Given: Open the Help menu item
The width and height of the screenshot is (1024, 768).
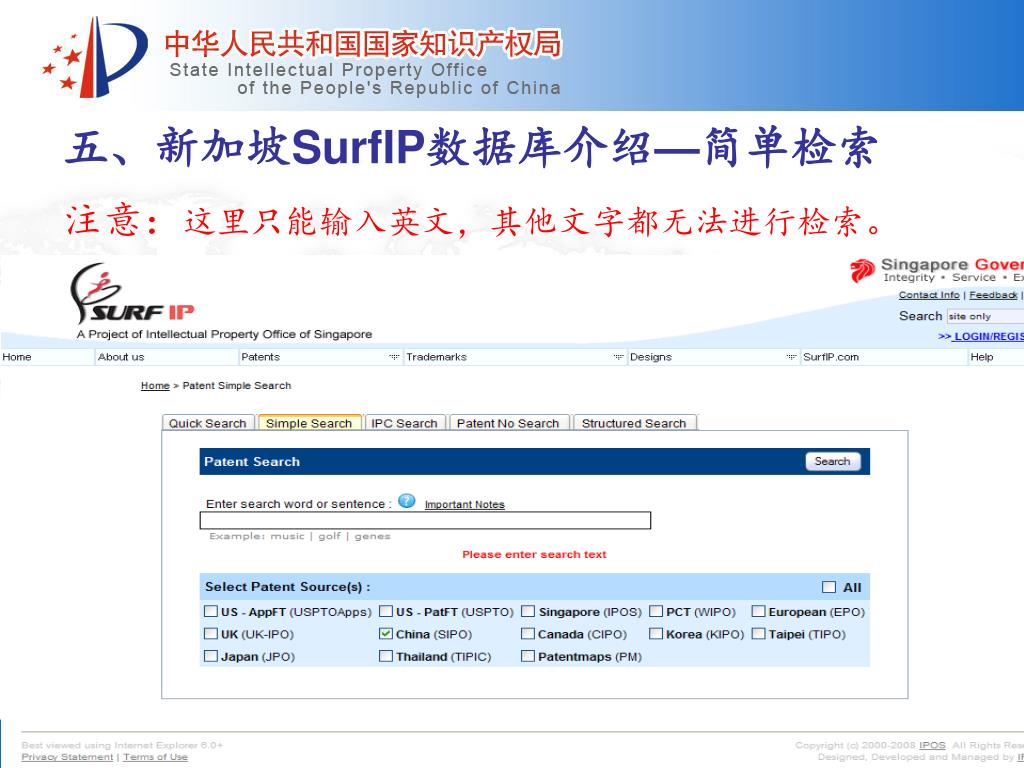Looking at the screenshot, I should [982, 357].
